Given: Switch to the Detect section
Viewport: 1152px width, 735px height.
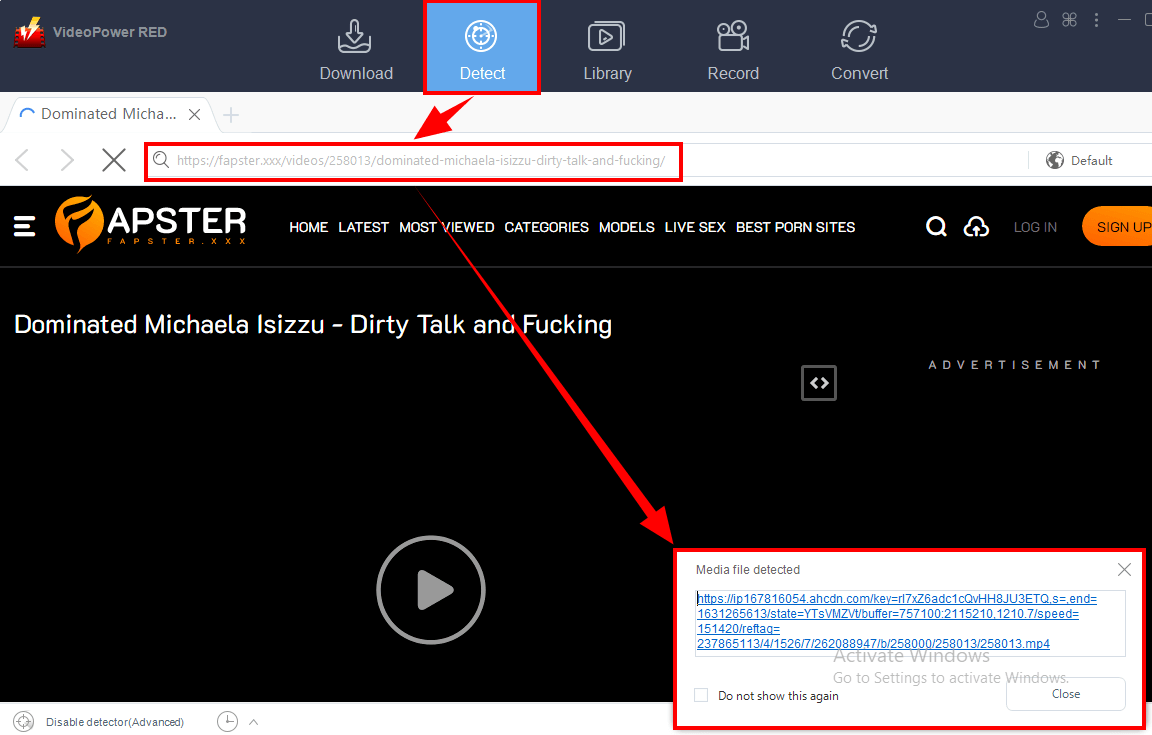Looking at the screenshot, I should tap(482, 49).
